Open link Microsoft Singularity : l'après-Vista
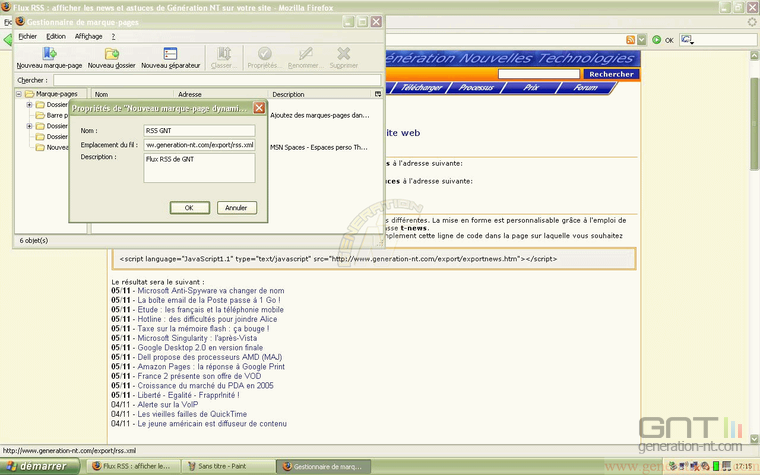 197,338
